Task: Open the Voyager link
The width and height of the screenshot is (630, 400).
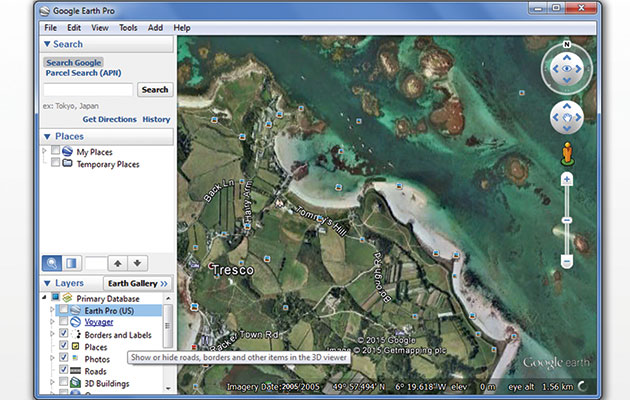Action: [99, 322]
